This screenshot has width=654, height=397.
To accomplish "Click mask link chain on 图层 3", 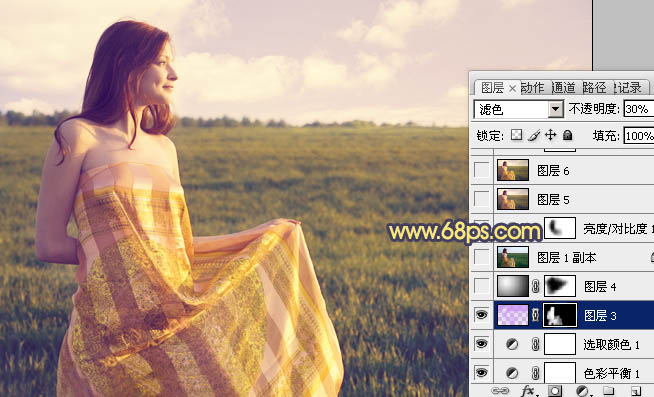I will point(536,316).
